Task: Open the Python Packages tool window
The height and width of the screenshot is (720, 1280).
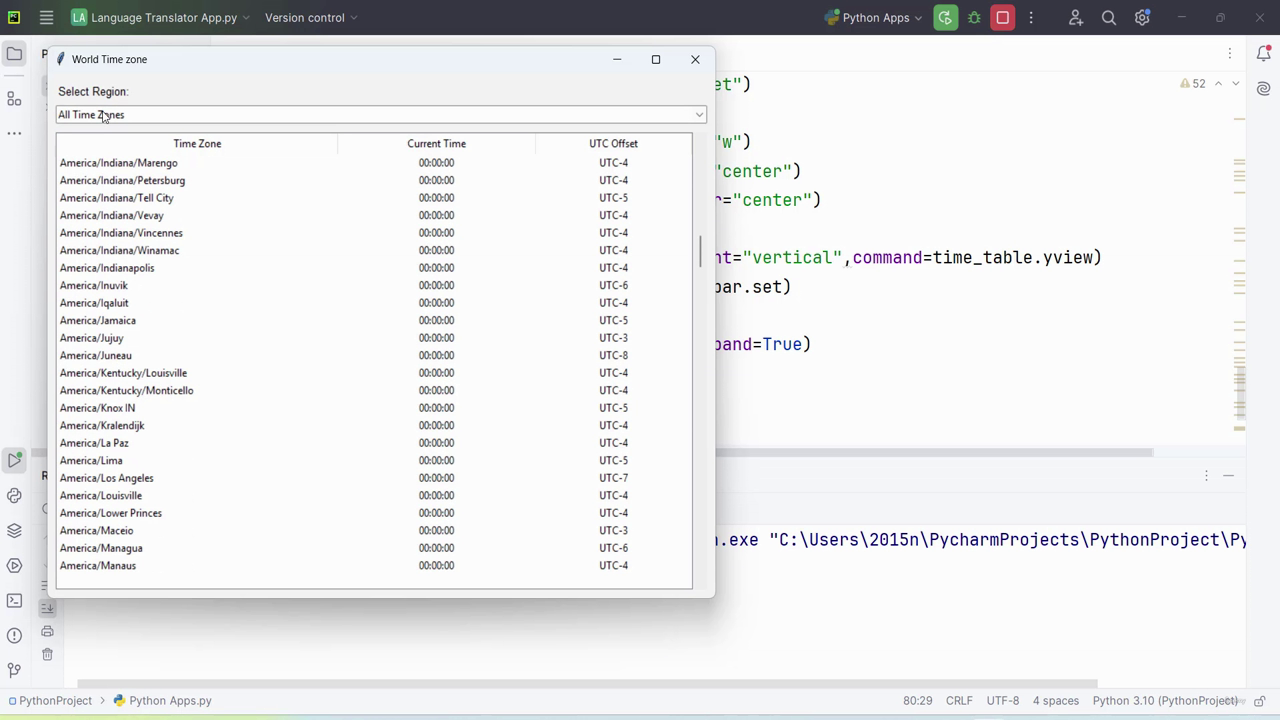Action: point(14,530)
